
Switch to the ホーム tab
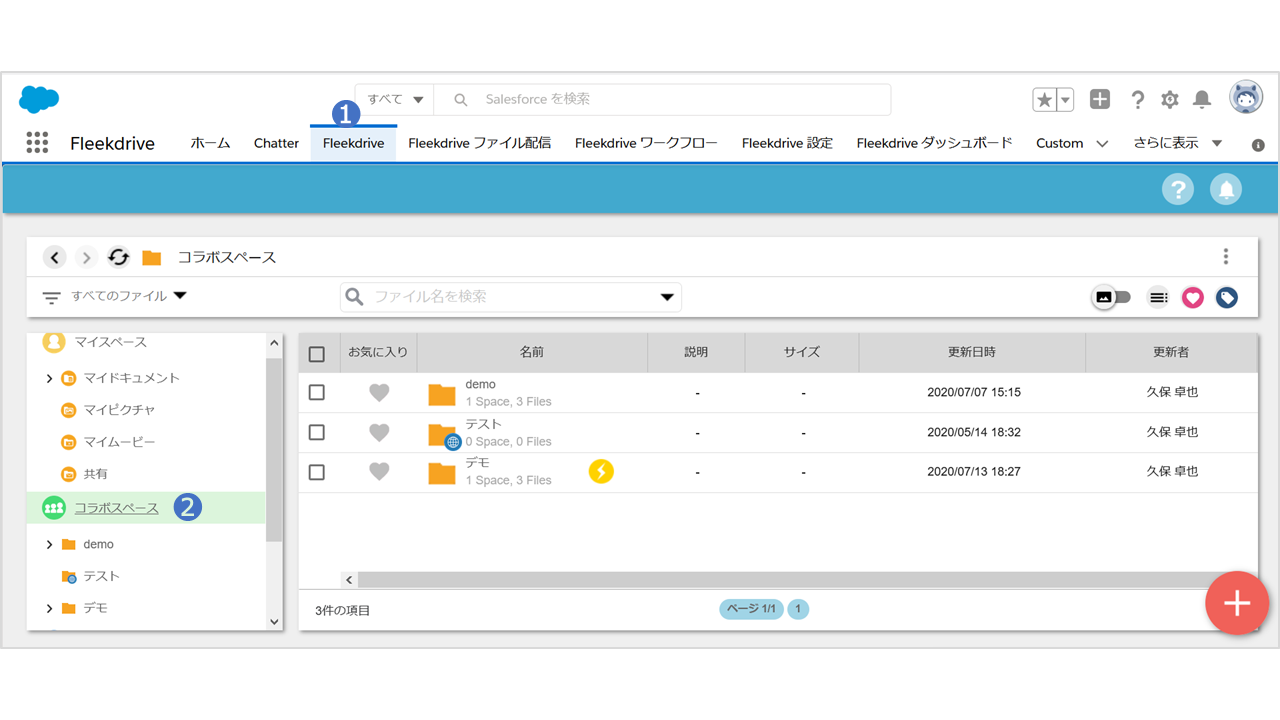(210, 143)
